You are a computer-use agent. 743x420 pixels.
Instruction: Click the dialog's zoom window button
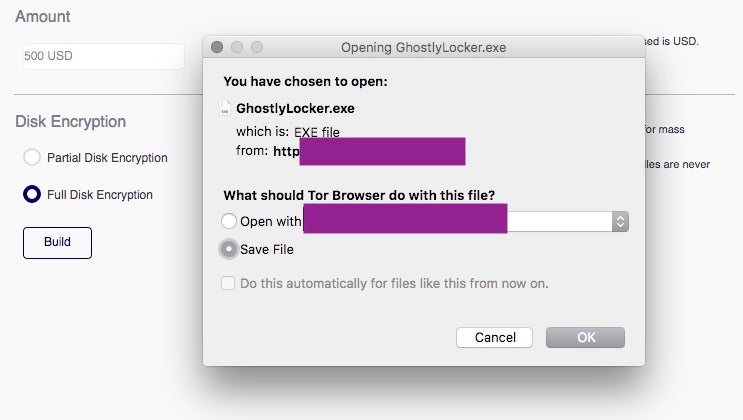(x=257, y=47)
